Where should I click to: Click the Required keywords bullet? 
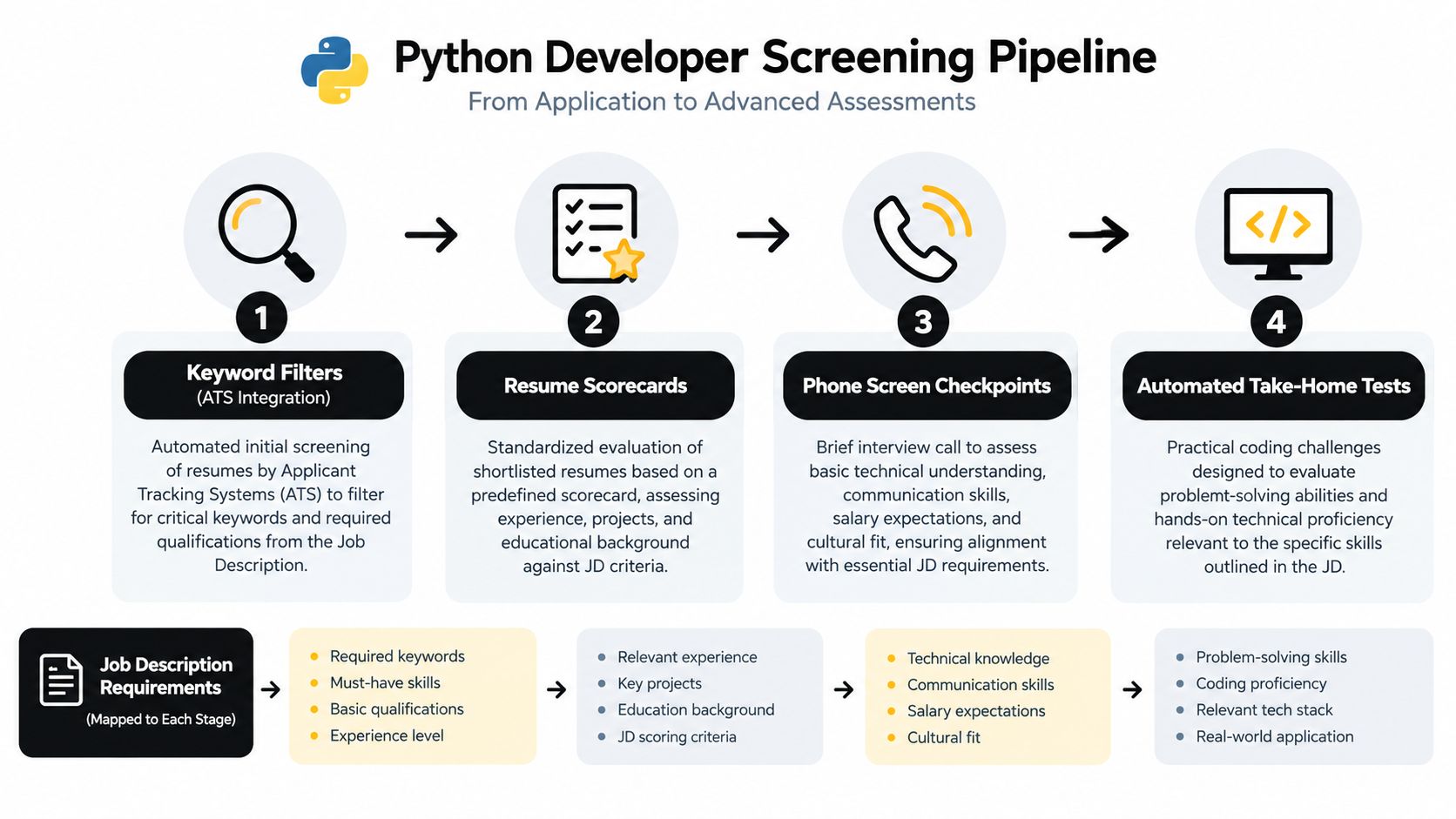click(388, 656)
